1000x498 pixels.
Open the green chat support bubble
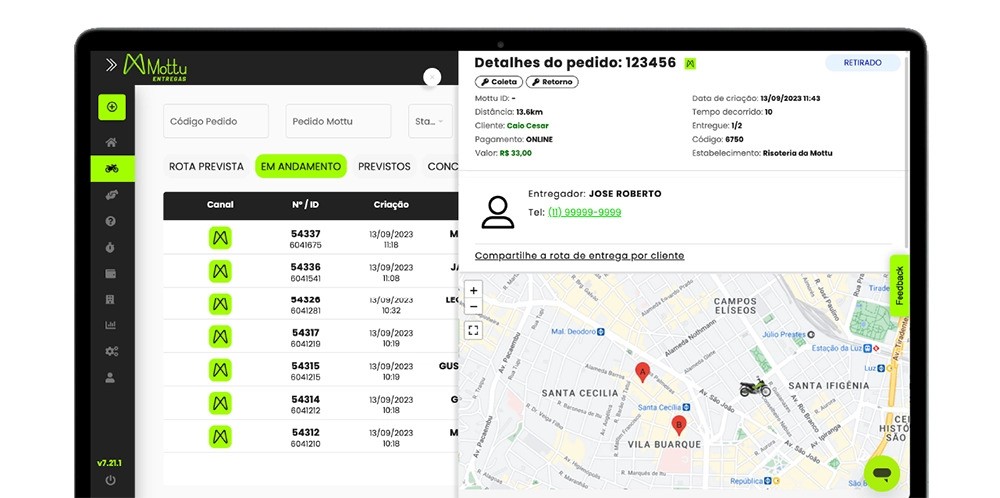pos(882,474)
